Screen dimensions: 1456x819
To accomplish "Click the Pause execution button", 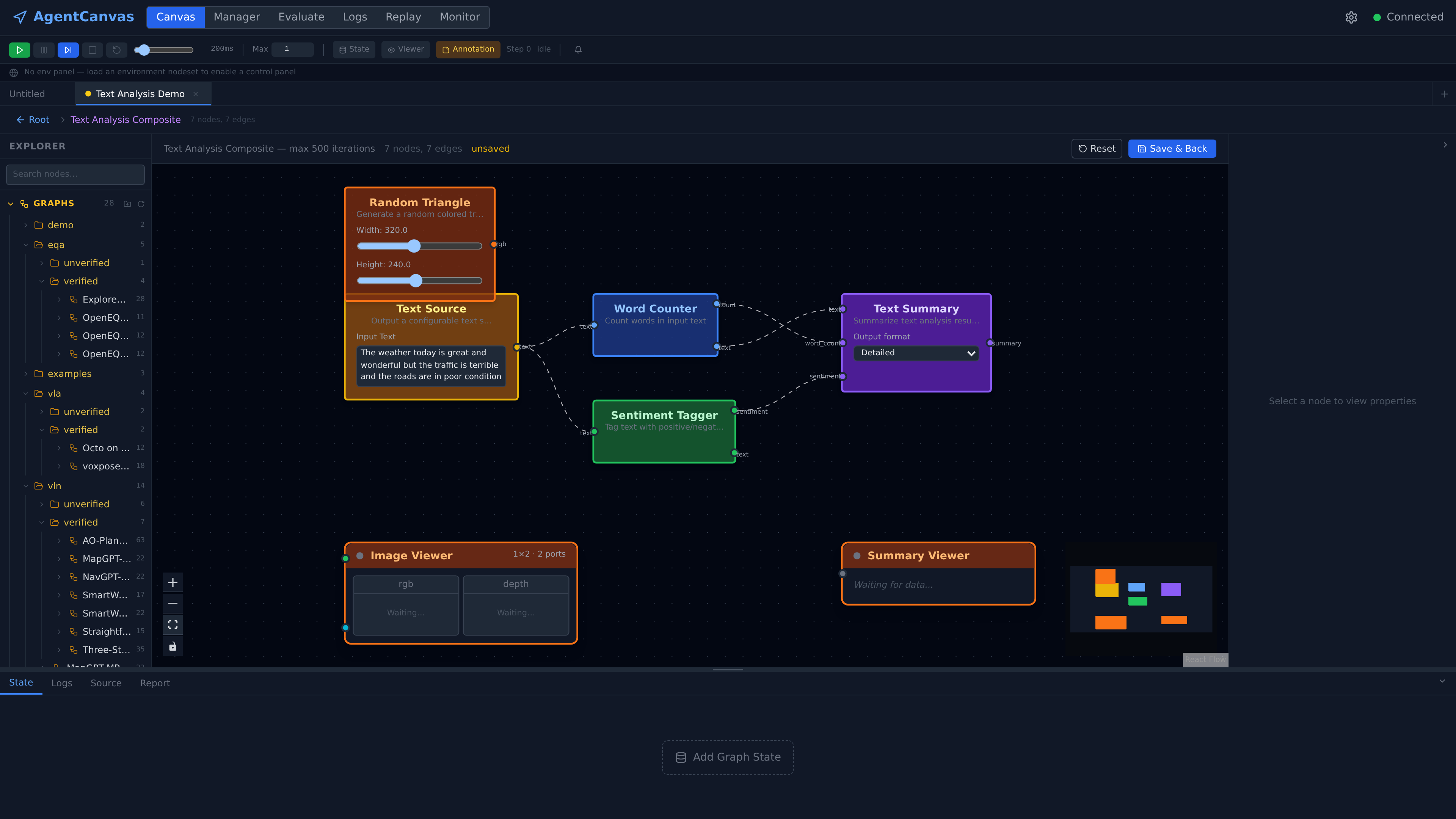I will pos(44,50).
